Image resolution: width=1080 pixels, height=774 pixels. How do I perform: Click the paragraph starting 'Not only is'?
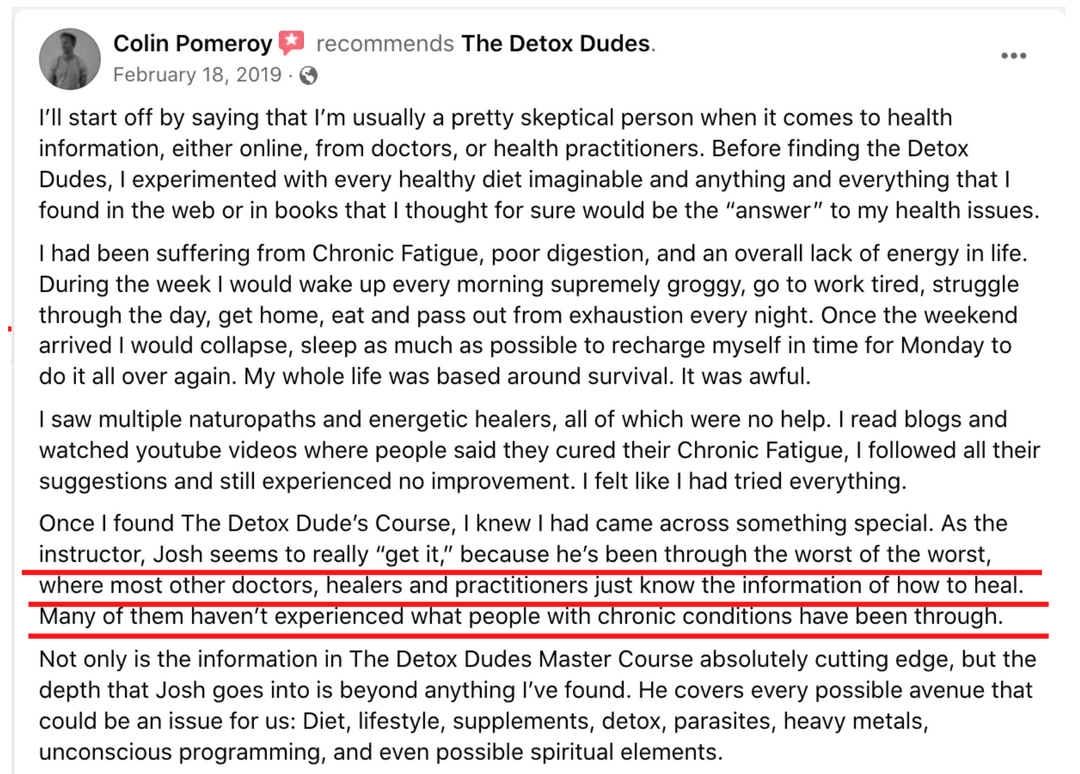click(537, 705)
